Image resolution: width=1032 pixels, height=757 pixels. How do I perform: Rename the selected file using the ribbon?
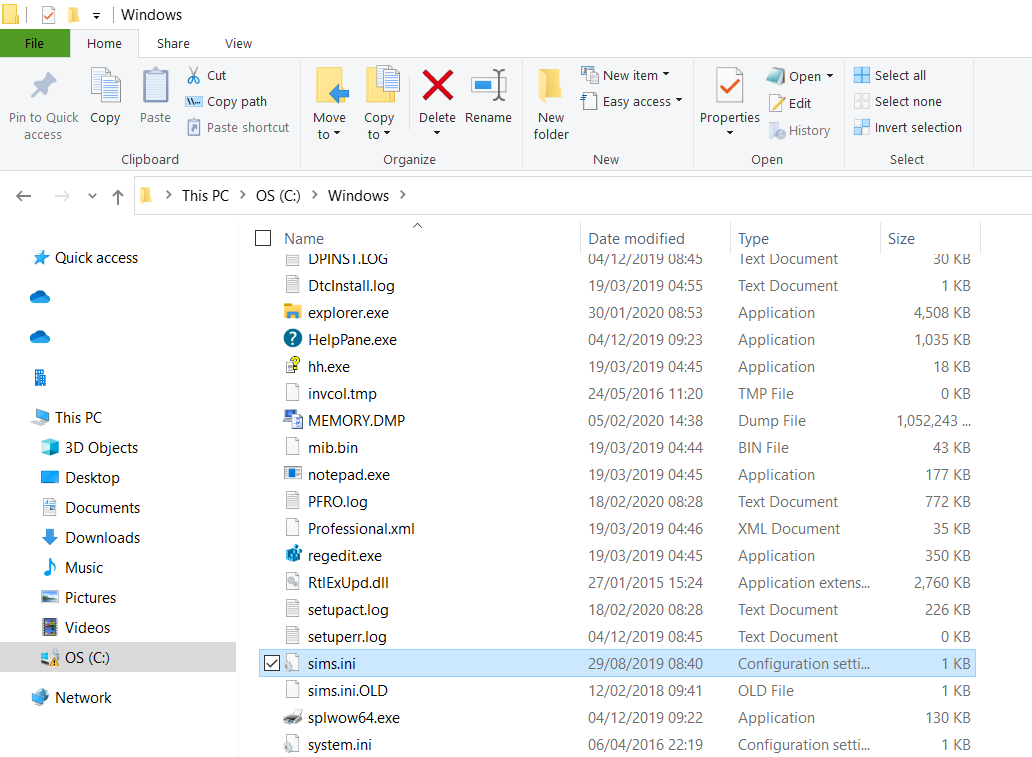point(488,97)
